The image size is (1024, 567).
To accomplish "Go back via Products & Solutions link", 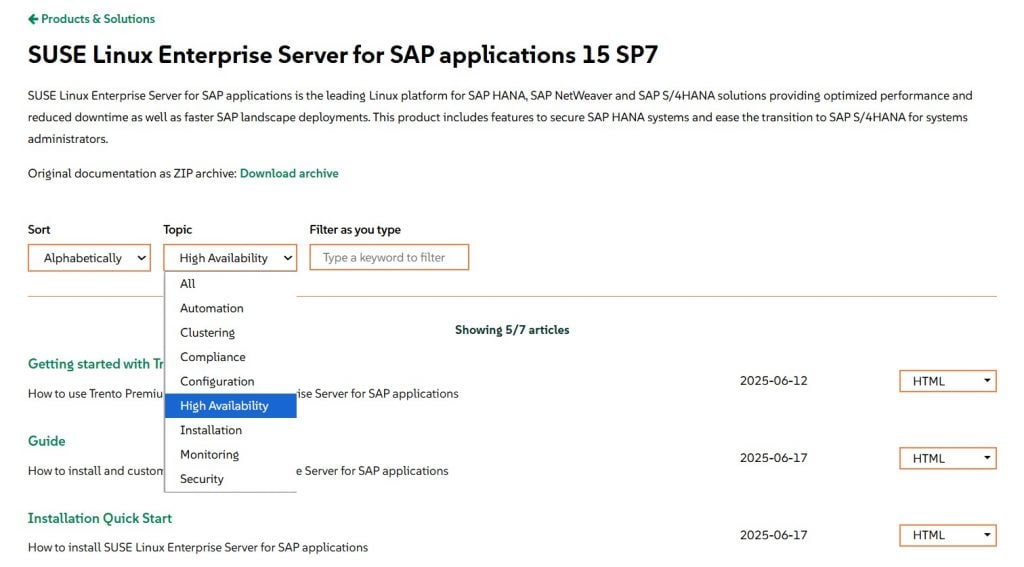I will [91, 19].
